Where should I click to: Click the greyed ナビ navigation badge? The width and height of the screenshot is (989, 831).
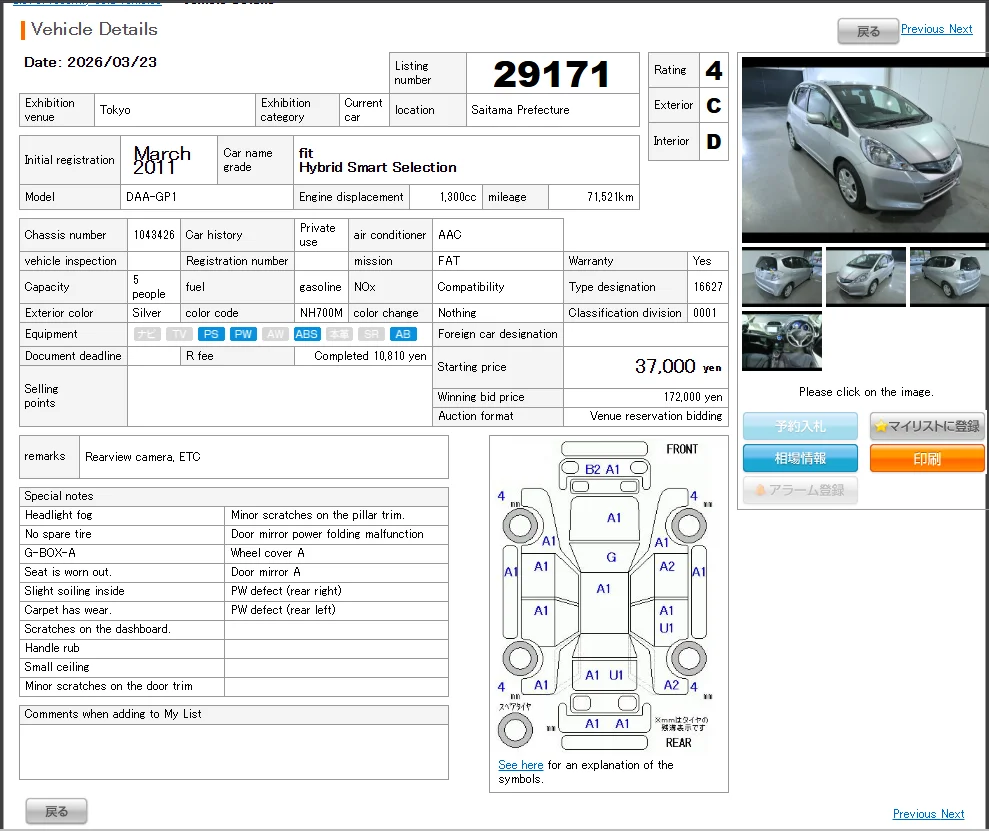(x=147, y=334)
